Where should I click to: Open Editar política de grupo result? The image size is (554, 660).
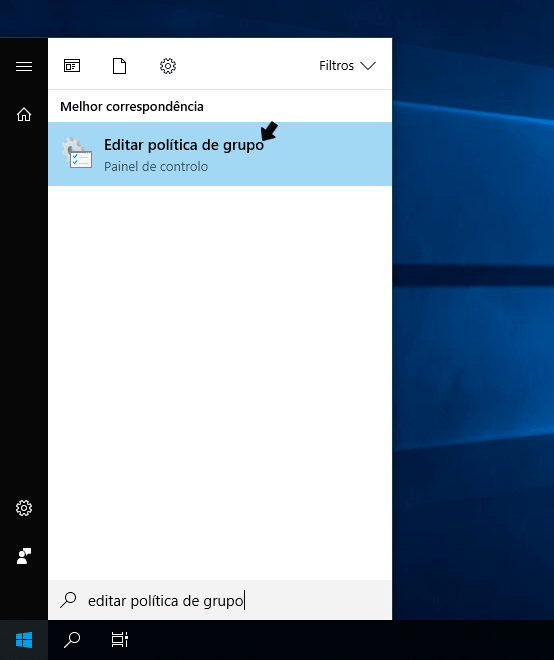pos(220,154)
